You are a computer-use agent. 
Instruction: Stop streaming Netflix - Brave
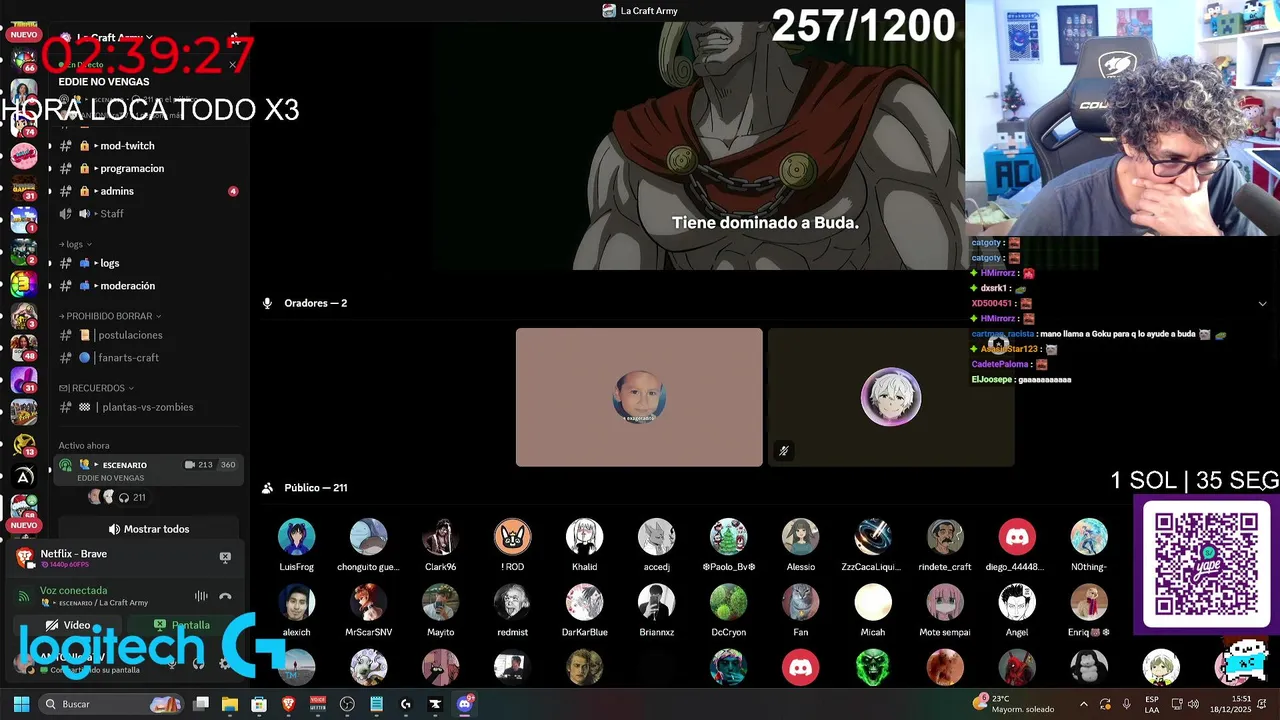coord(225,557)
